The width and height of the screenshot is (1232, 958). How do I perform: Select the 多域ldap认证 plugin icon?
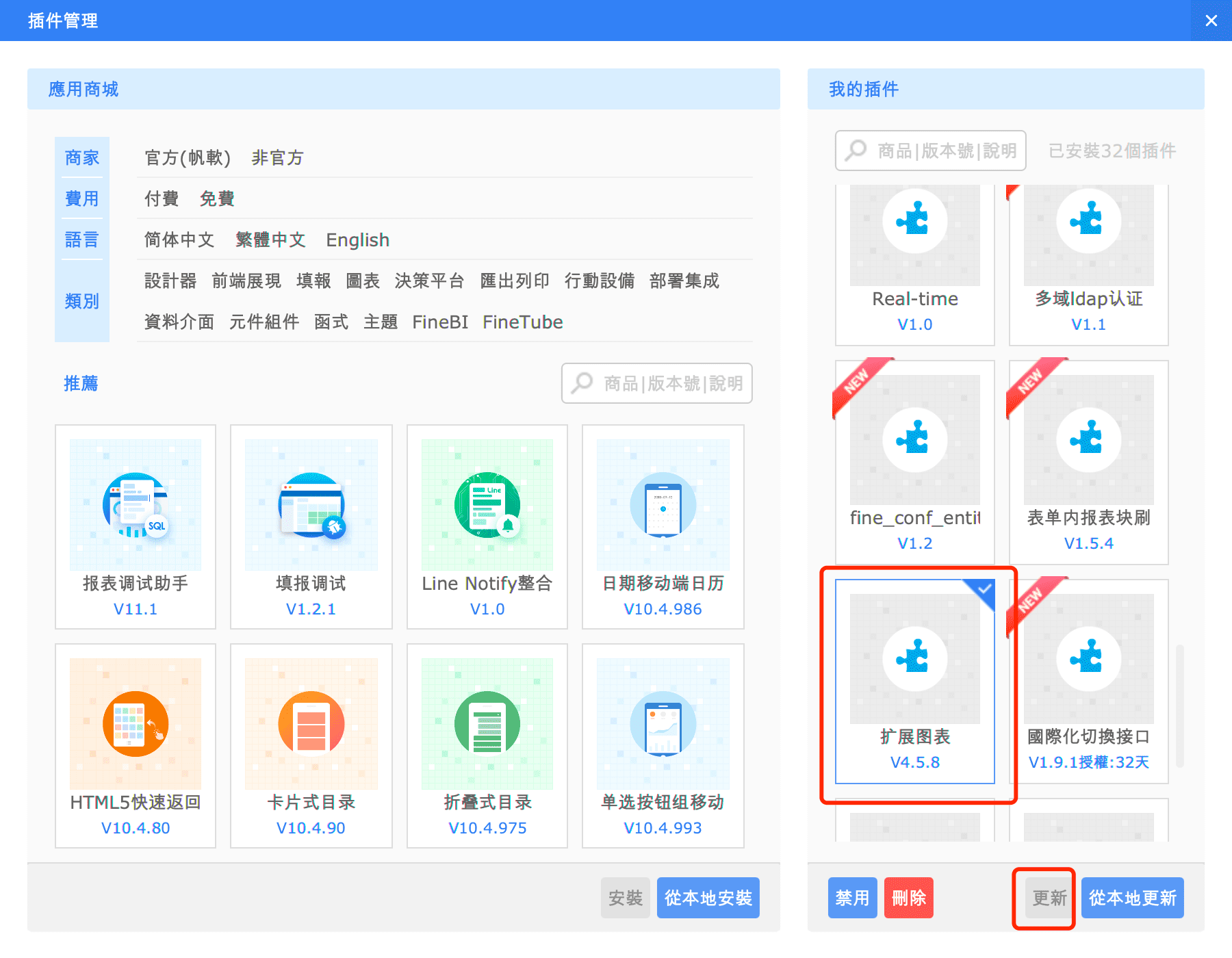click(1089, 235)
